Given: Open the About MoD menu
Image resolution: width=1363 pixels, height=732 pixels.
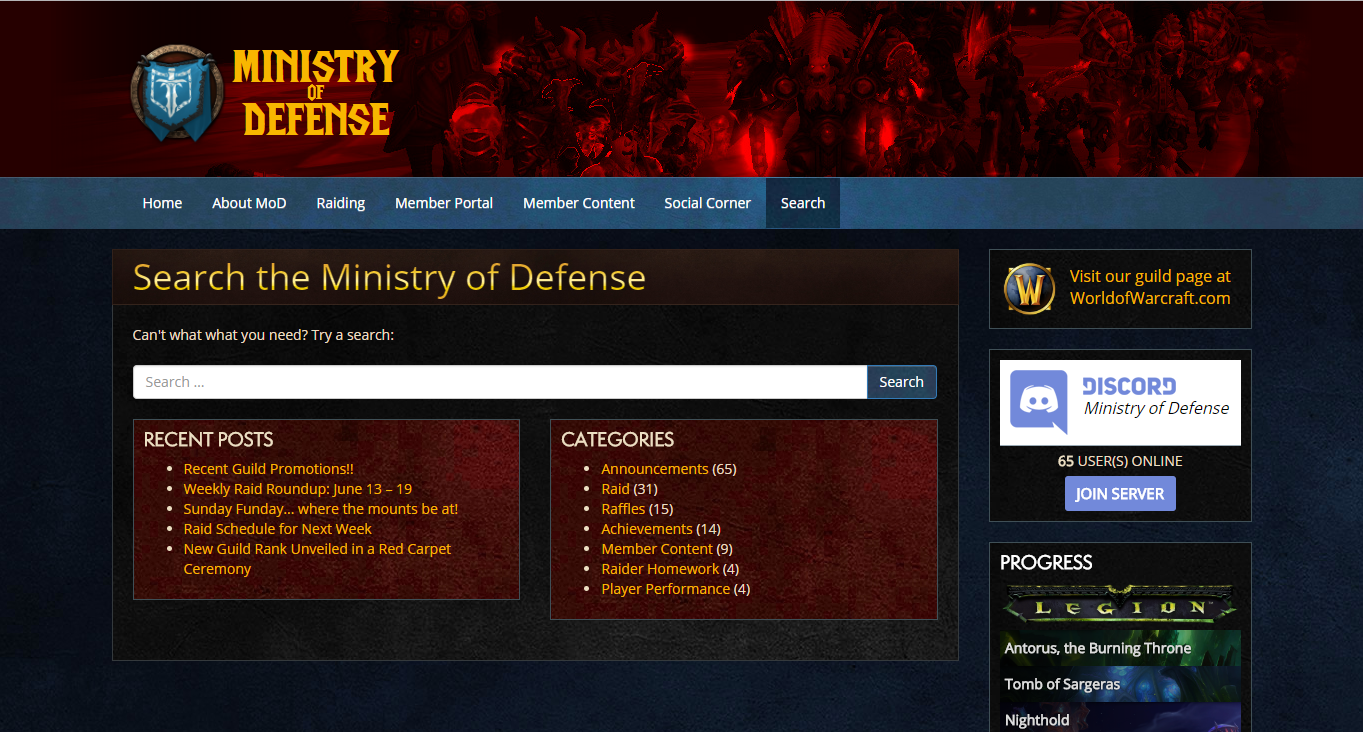Looking at the screenshot, I should point(249,203).
